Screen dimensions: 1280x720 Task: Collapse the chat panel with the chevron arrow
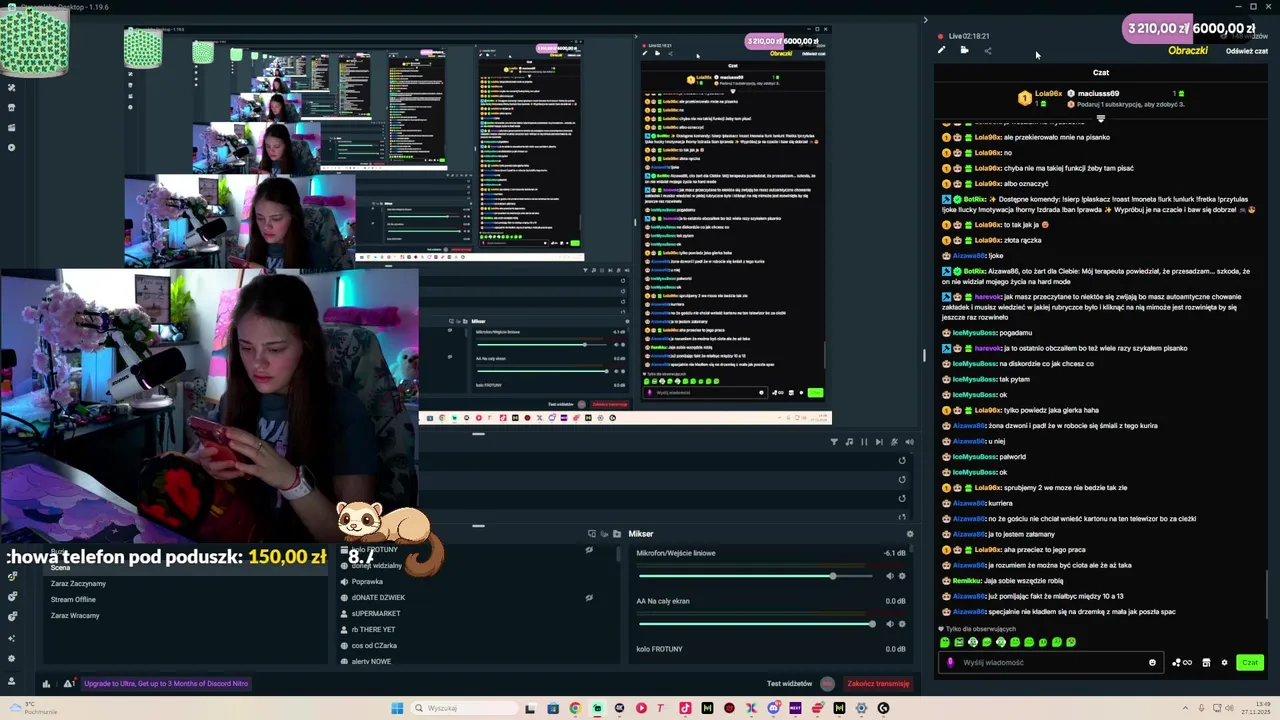coord(925,19)
